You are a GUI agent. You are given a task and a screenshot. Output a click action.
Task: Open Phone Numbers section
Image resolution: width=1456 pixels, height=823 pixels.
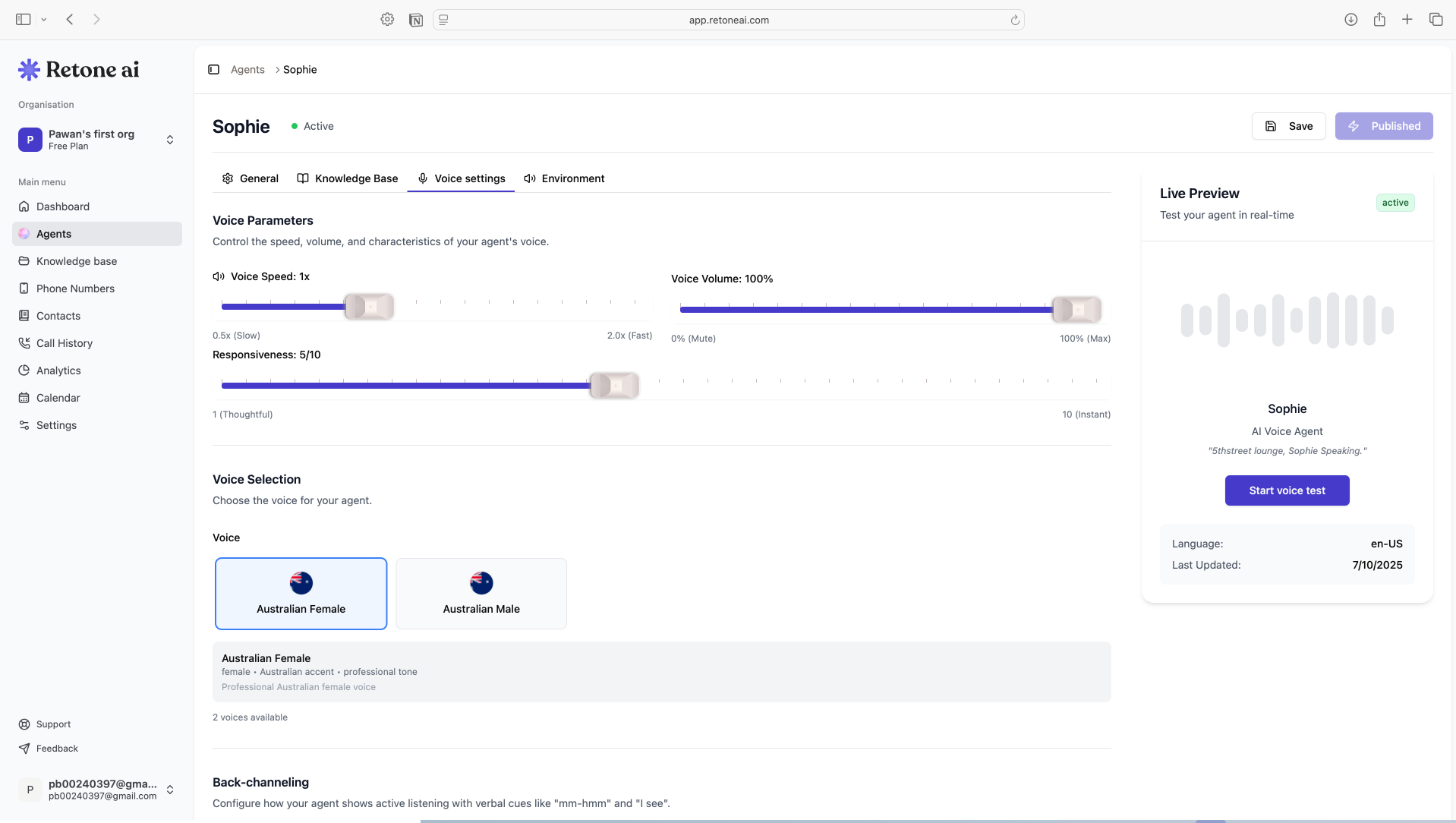75,289
